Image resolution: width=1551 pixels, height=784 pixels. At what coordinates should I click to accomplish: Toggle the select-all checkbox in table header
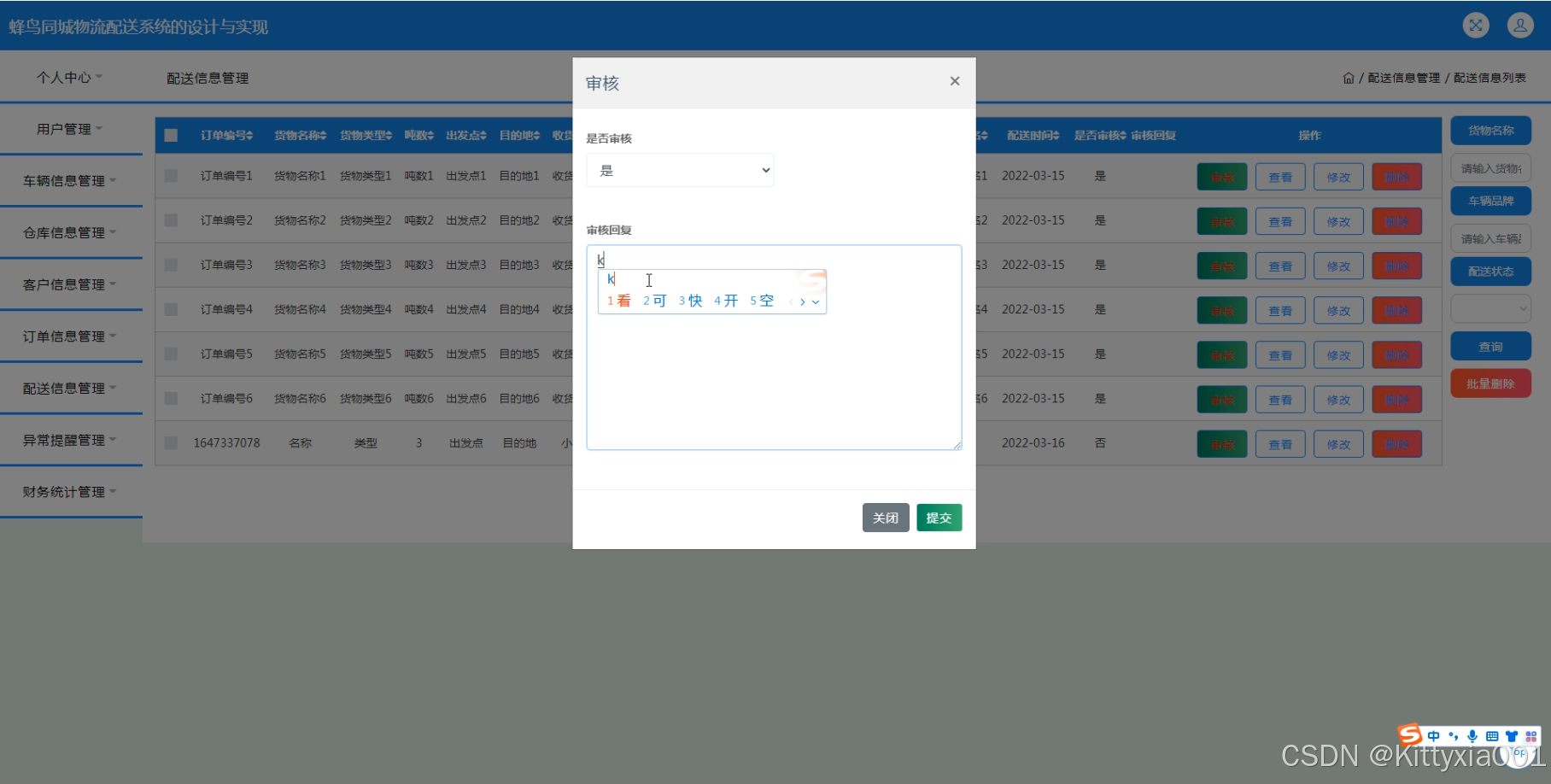pyautogui.click(x=171, y=135)
